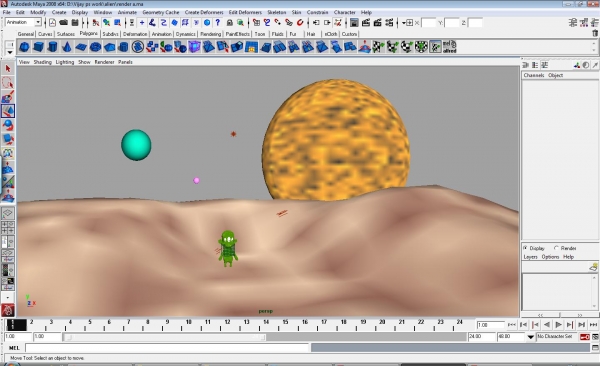Click the Sculpt Geometry shelf icon with red arrow
The image size is (600, 366).
[364, 47]
